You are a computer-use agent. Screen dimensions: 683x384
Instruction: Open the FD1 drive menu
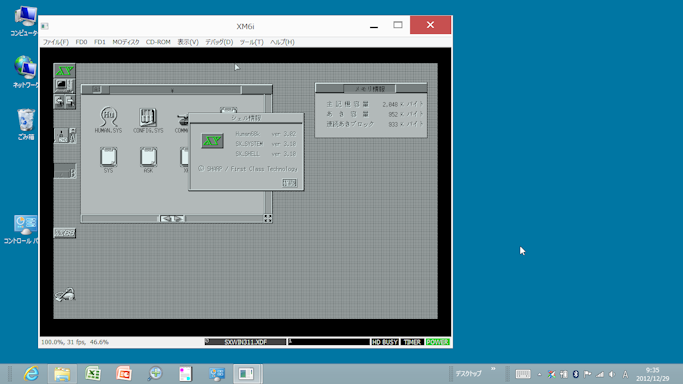(x=100, y=42)
